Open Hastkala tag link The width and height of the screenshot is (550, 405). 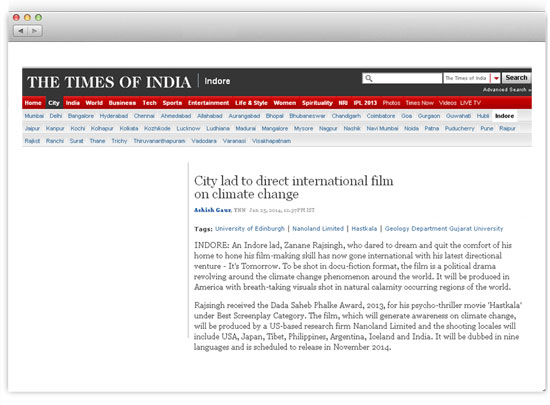click(364, 229)
